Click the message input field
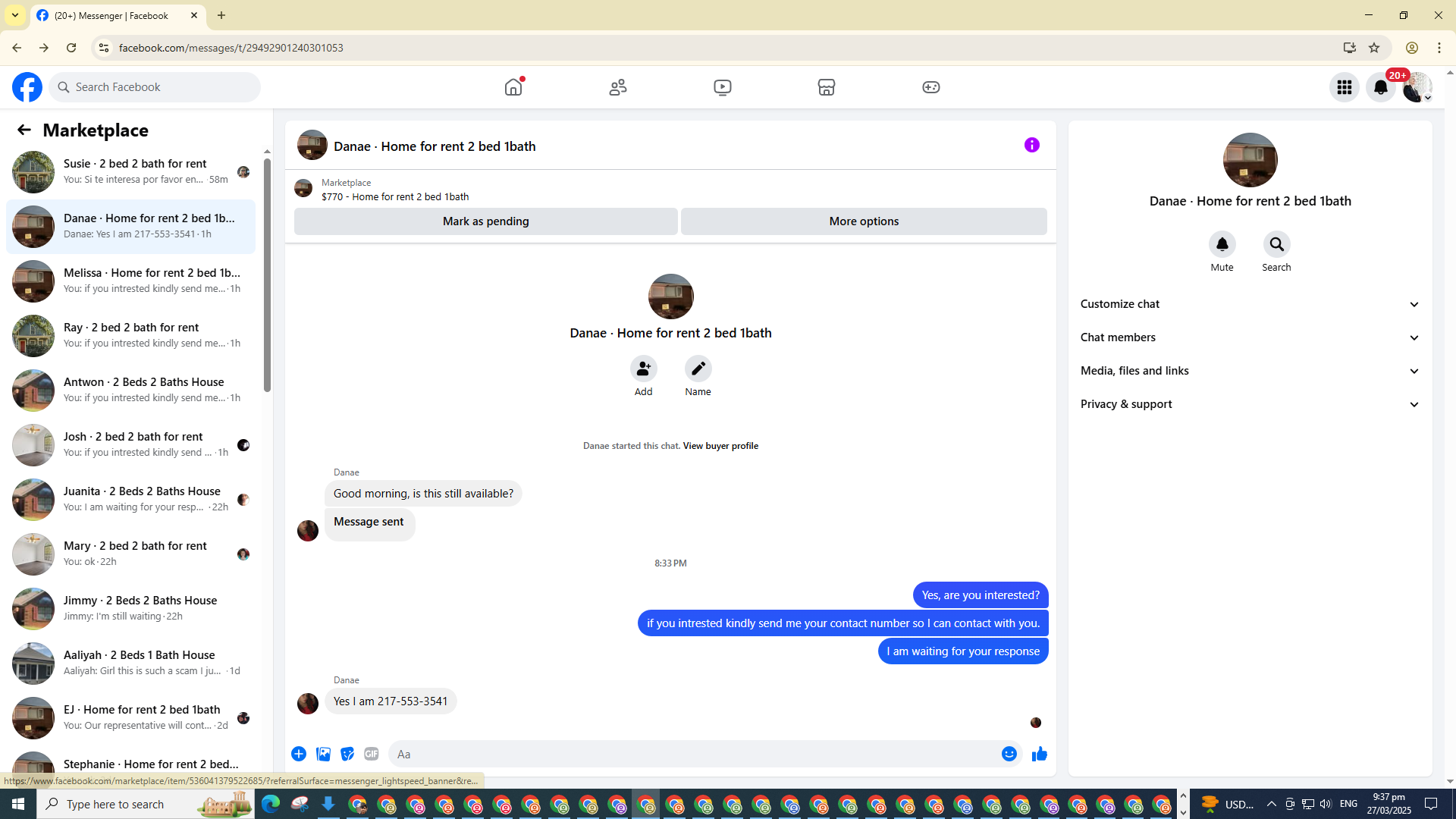 [x=694, y=754]
